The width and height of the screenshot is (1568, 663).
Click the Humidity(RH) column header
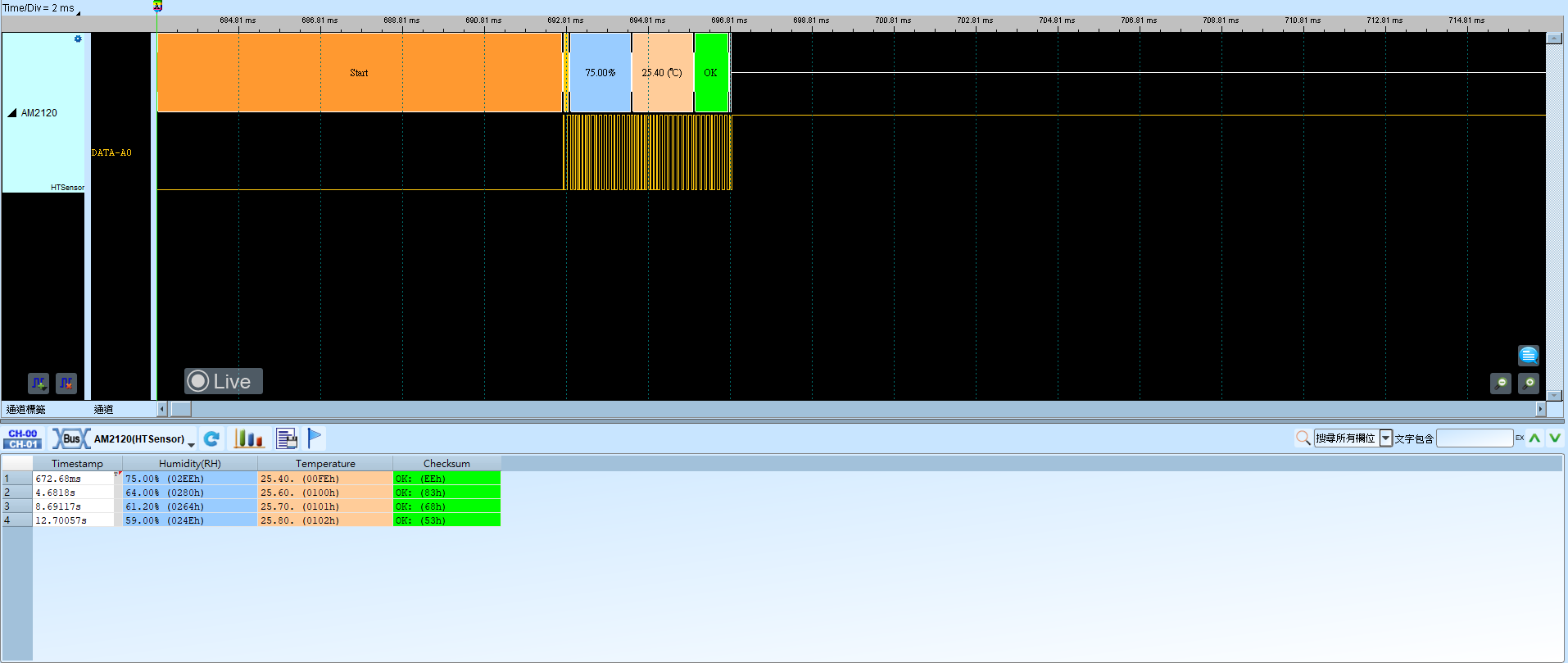(190, 464)
